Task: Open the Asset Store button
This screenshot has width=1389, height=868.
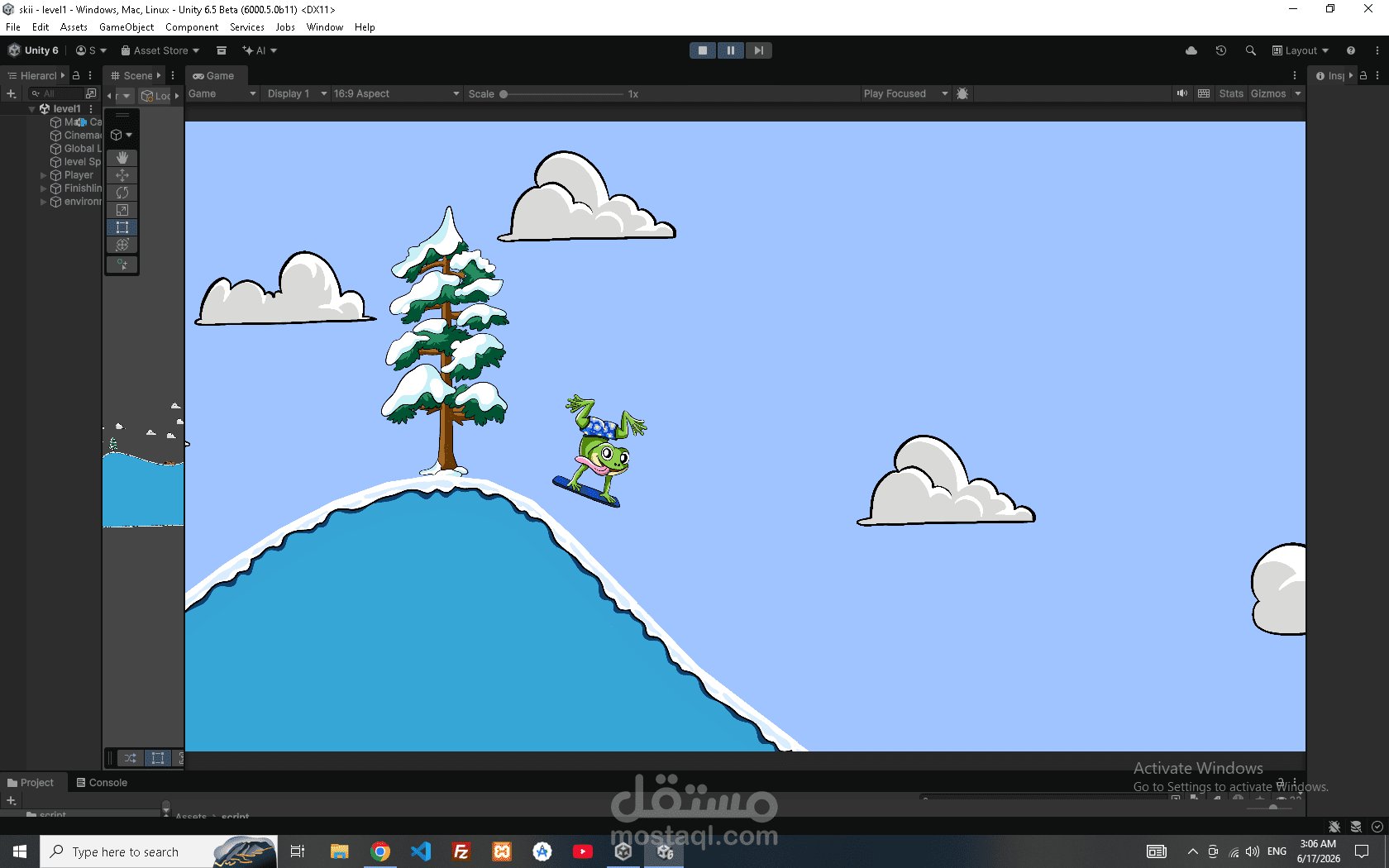Action: pos(160,50)
